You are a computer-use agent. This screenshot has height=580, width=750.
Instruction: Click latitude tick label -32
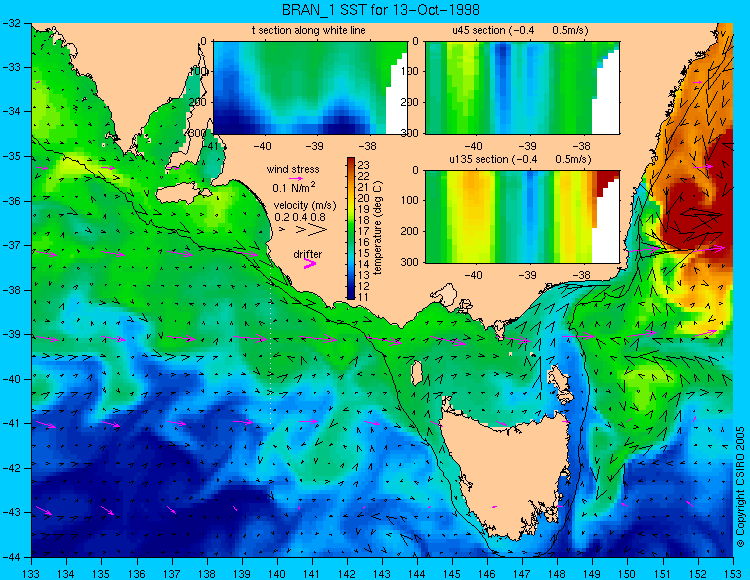12,23
